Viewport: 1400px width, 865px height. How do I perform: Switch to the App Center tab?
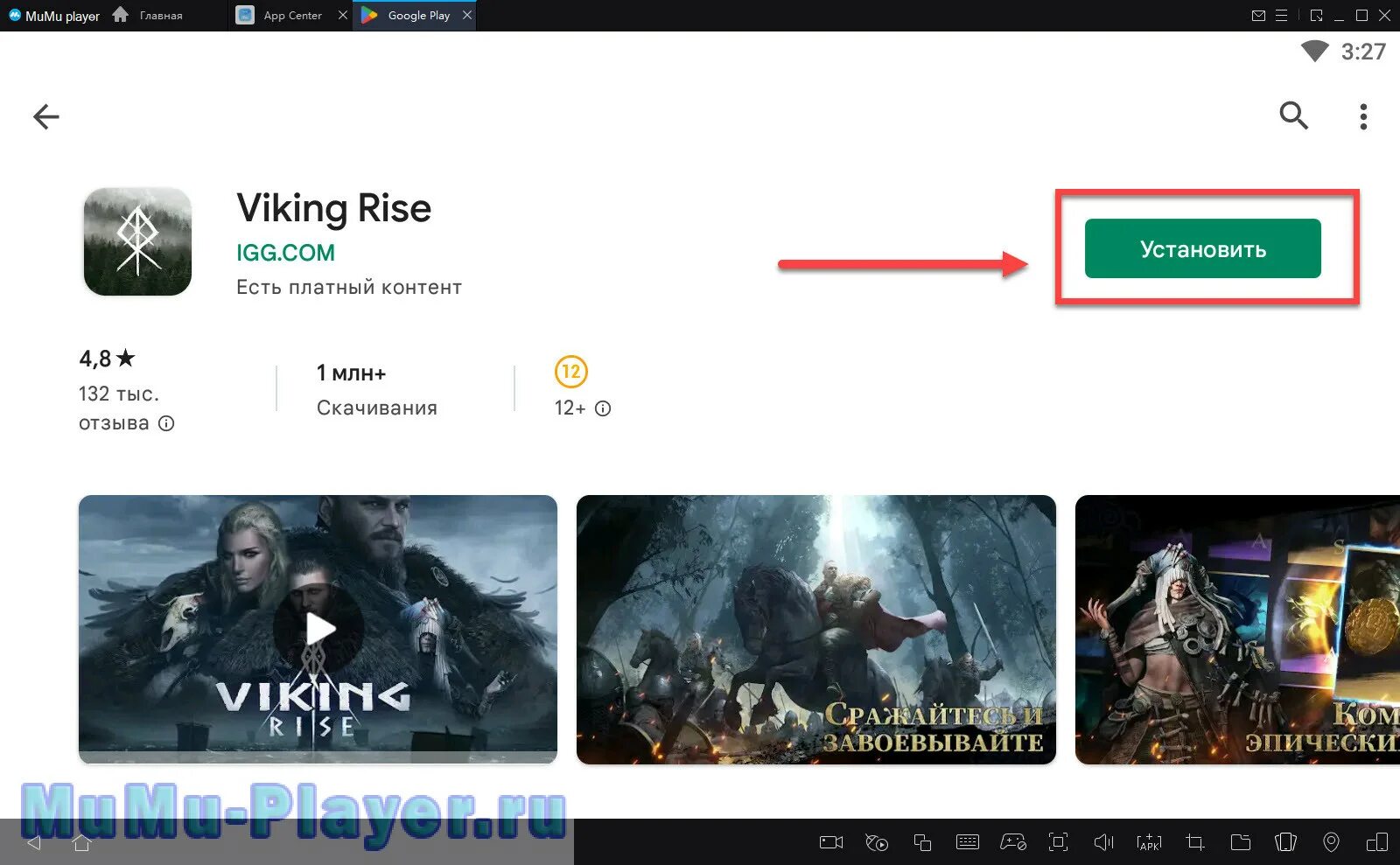coord(280,15)
